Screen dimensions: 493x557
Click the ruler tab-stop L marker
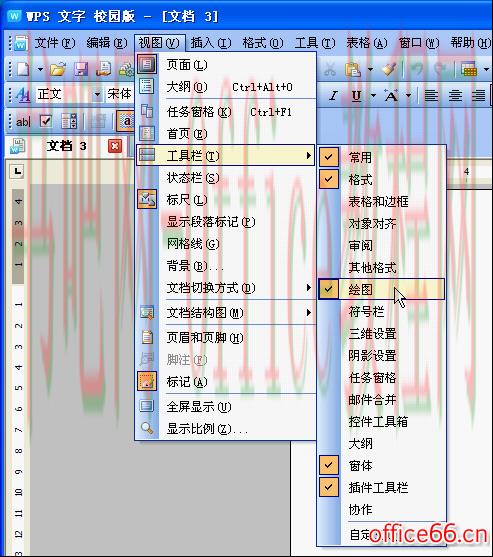(18, 172)
